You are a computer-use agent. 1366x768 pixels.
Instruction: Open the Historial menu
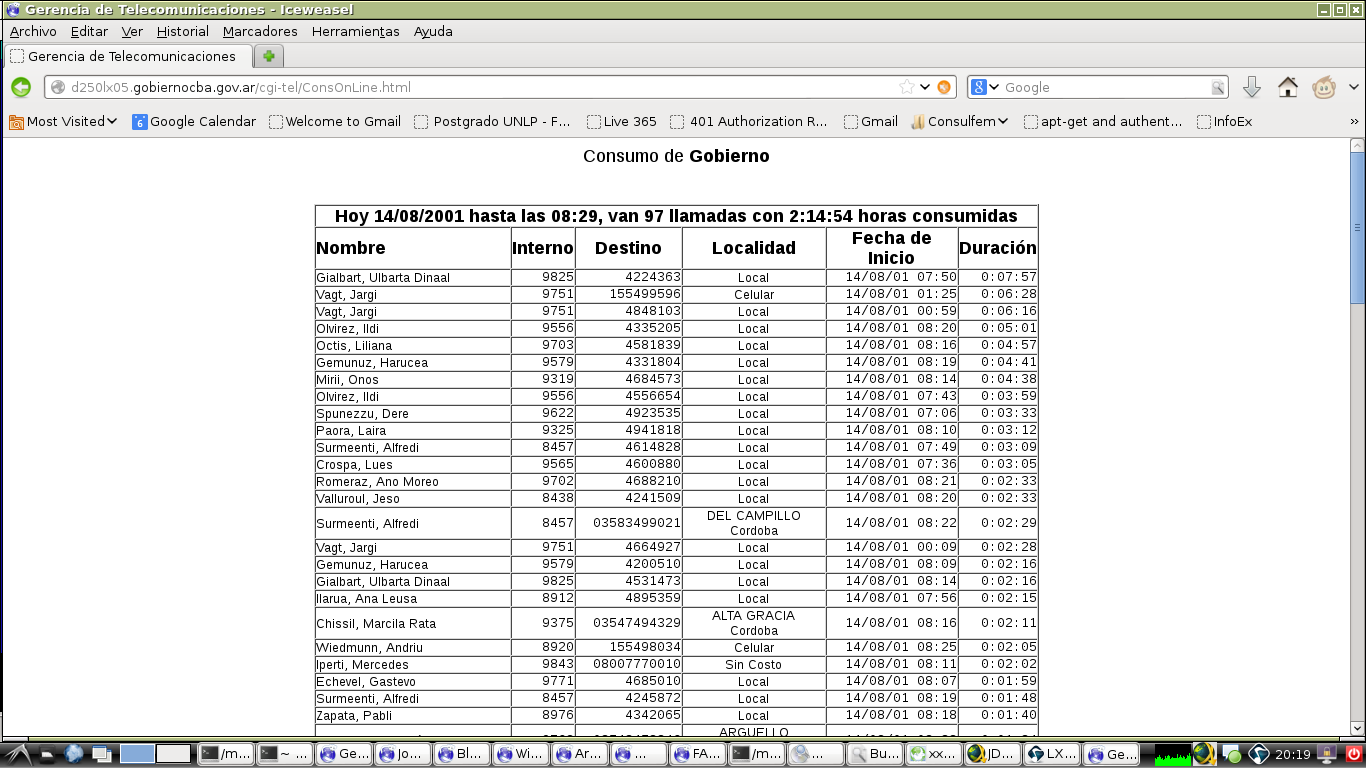pos(183,31)
